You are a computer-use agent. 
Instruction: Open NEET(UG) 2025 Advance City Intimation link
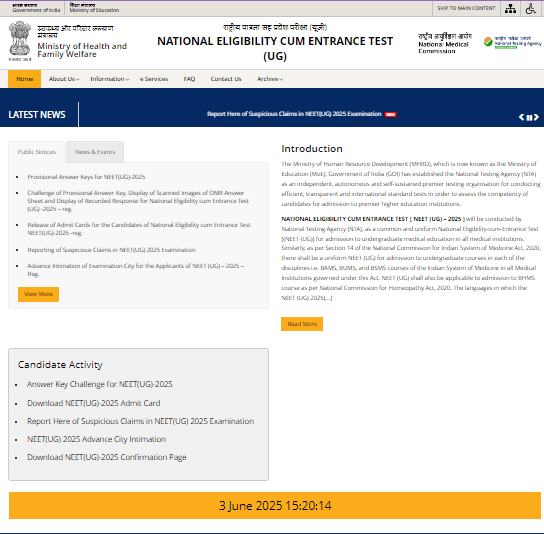pos(96,439)
